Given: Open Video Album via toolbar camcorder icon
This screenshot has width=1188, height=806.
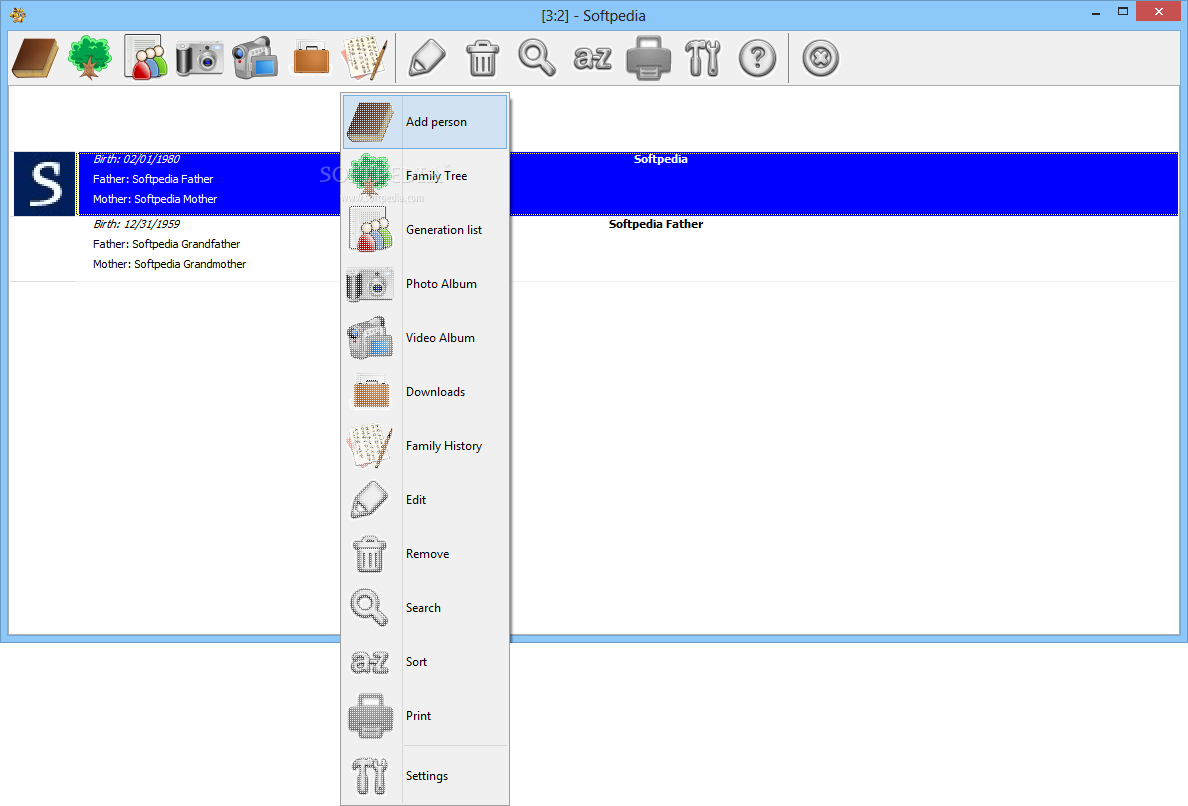Looking at the screenshot, I should click(255, 58).
